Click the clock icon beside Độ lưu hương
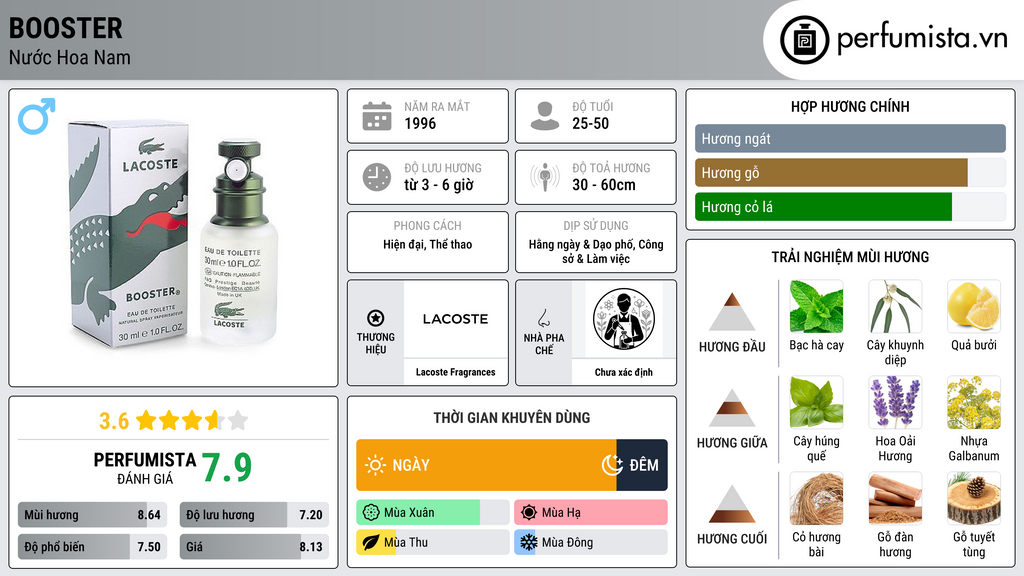1024x576 pixels. (377, 177)
